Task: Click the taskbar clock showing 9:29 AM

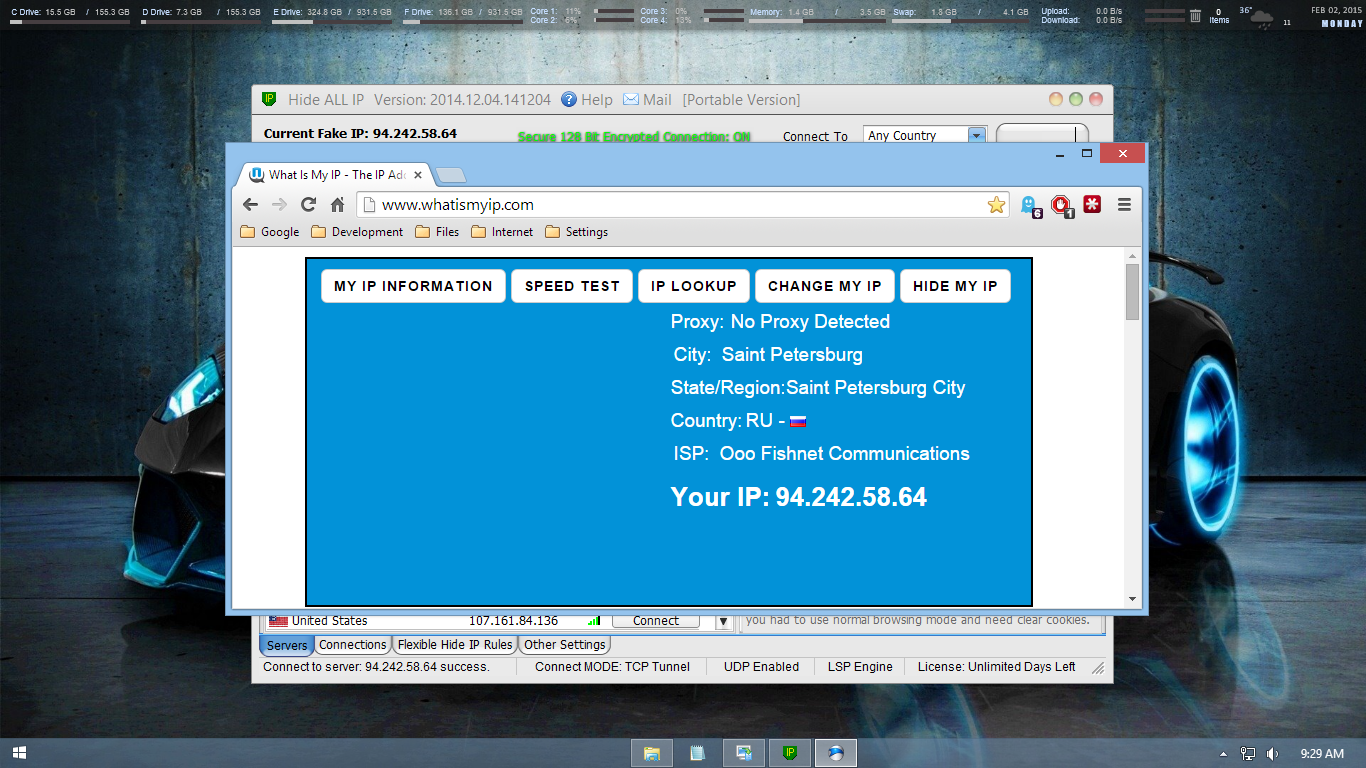Action: 1322,753
